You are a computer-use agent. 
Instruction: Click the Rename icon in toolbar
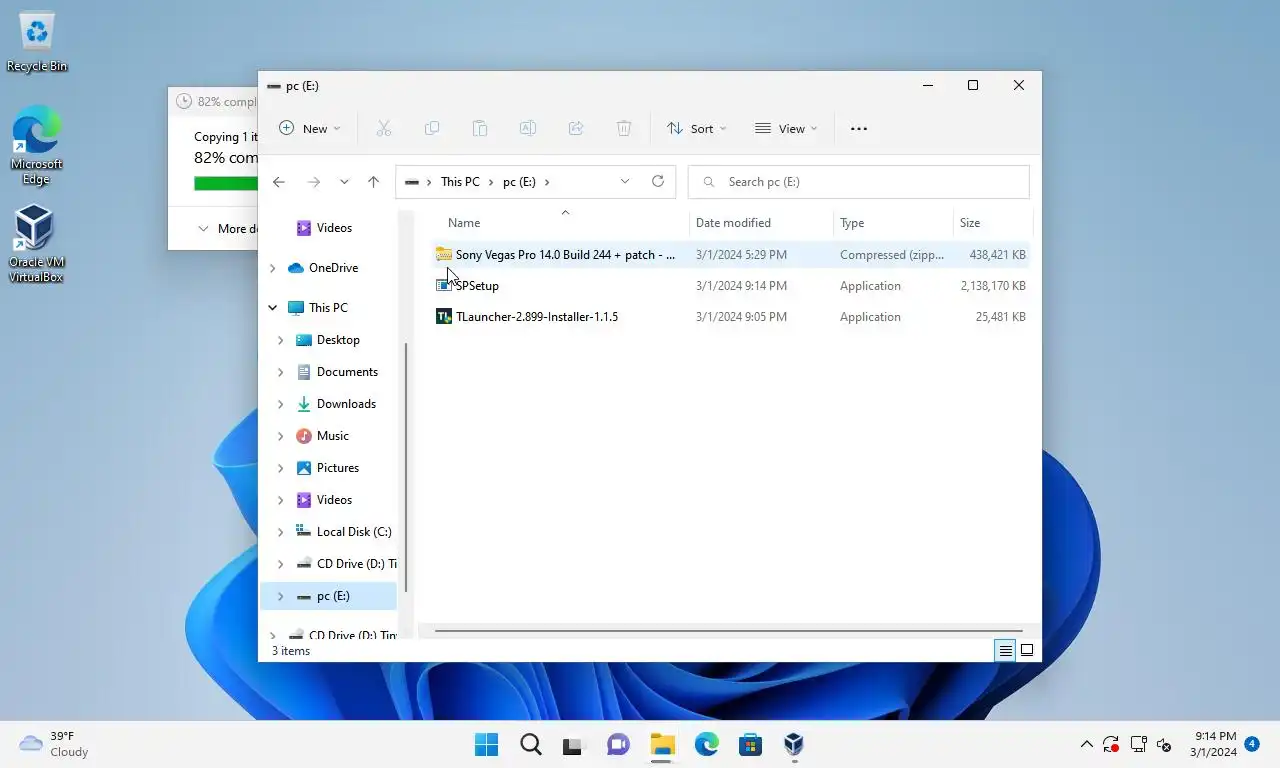tap(528, 128)
